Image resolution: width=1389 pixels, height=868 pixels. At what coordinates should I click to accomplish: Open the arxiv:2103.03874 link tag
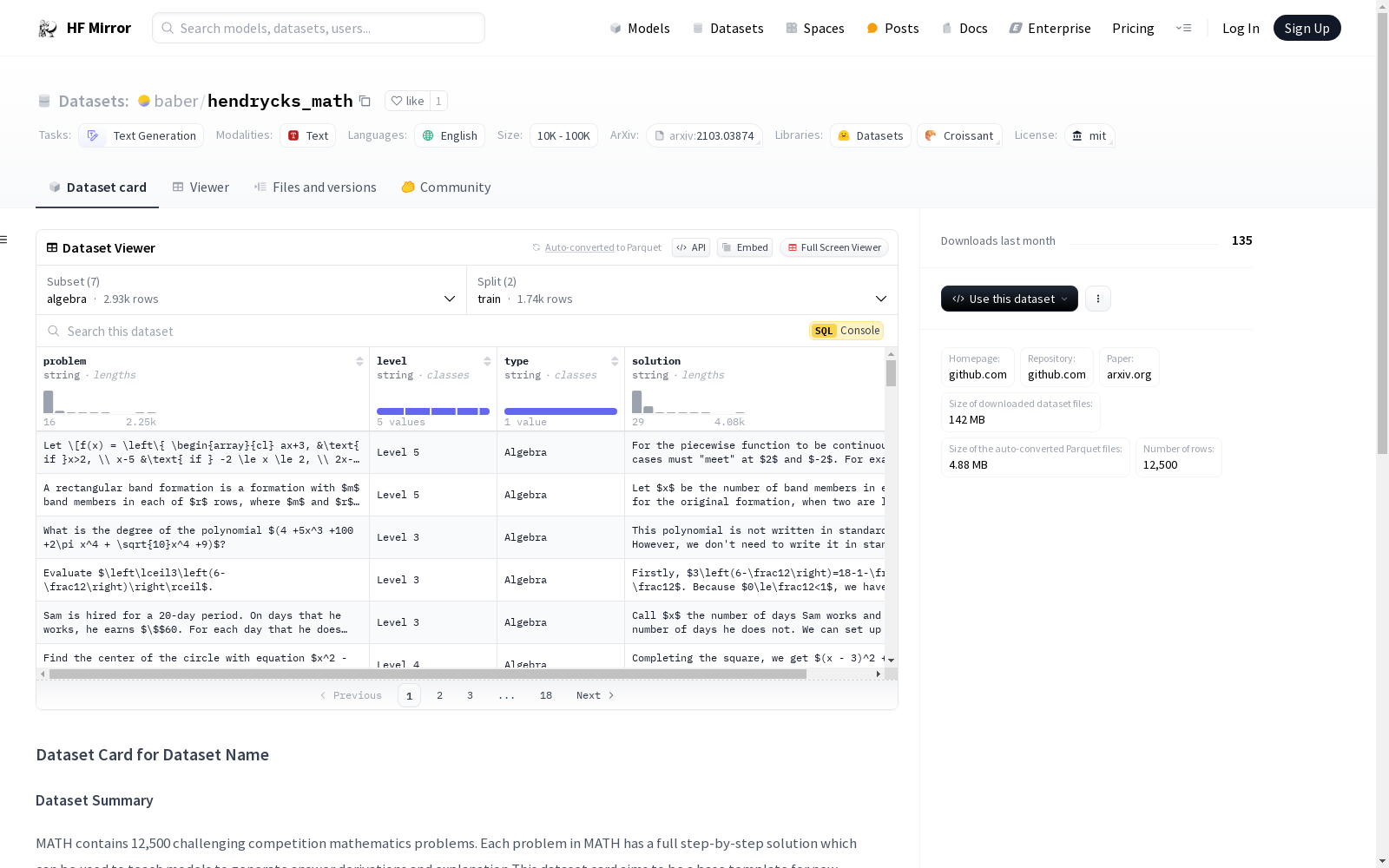coord(704,136)
